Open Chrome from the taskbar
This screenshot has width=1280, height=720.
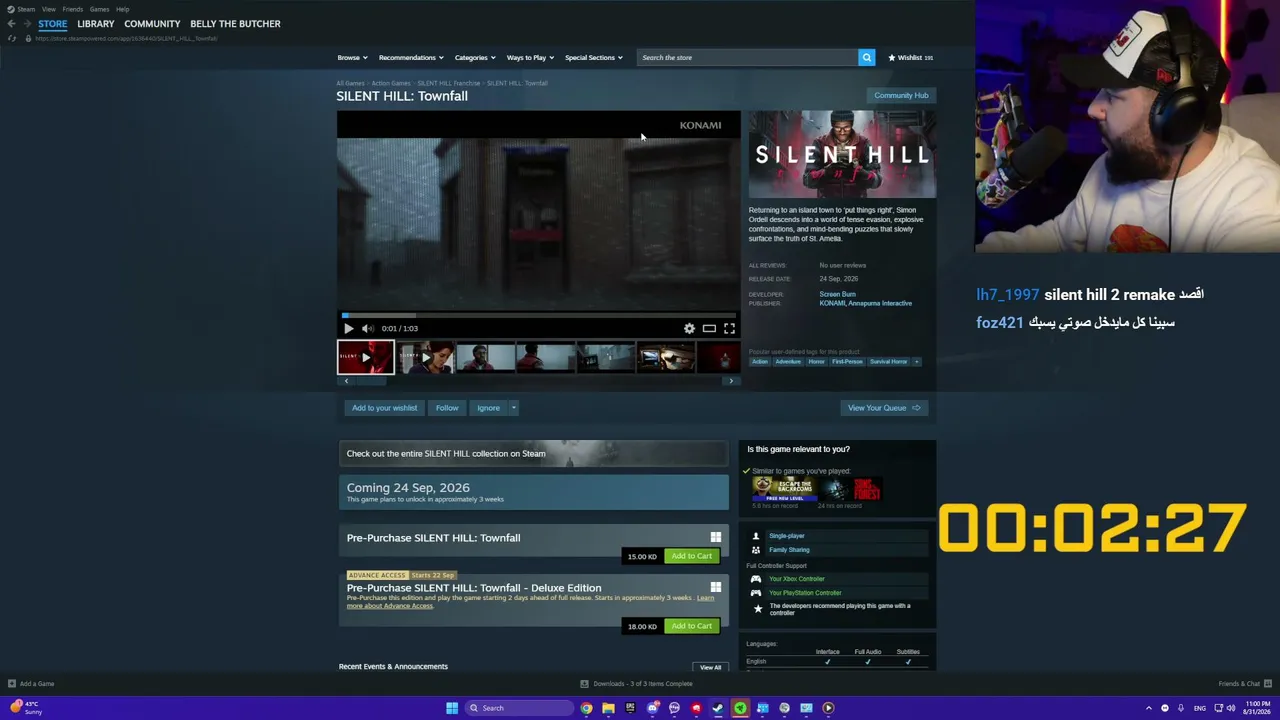pyautogui.click(x=586, y=708)
